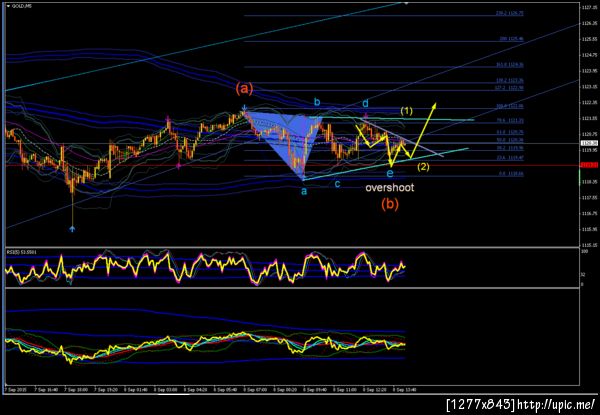Screen dimensions: 600x415
Task: Select the blue 'b' wave label
Action: pyautogui.click(x=317, y=102)
